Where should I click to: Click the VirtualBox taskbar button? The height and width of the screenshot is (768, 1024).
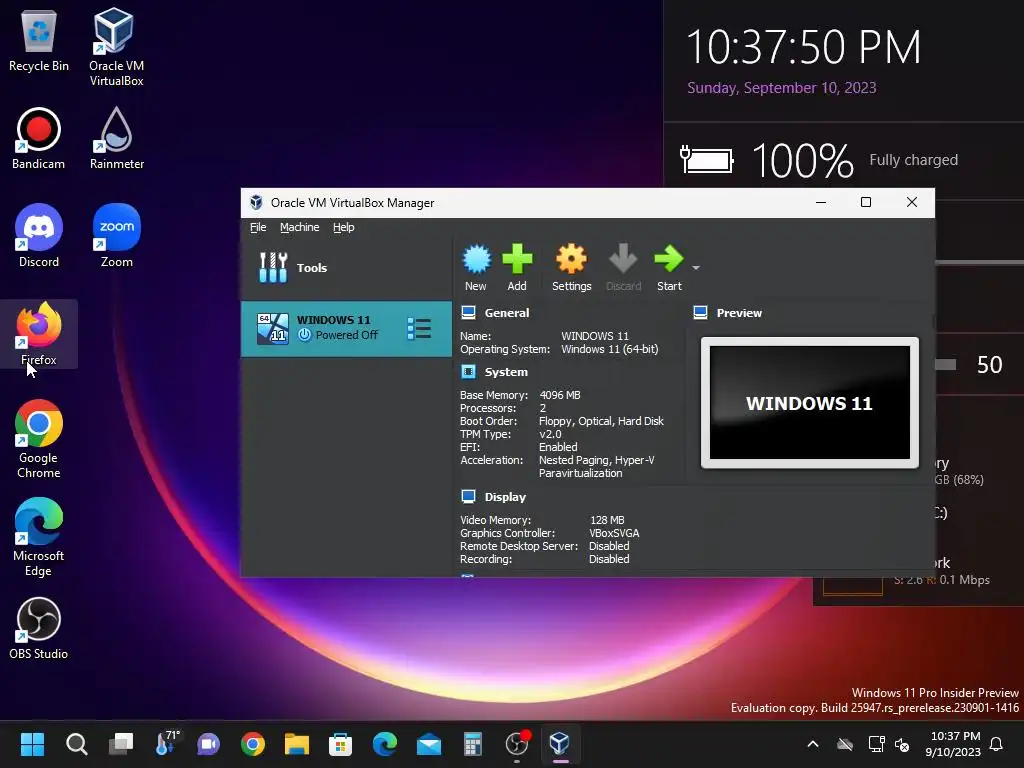tap(560, 744)
